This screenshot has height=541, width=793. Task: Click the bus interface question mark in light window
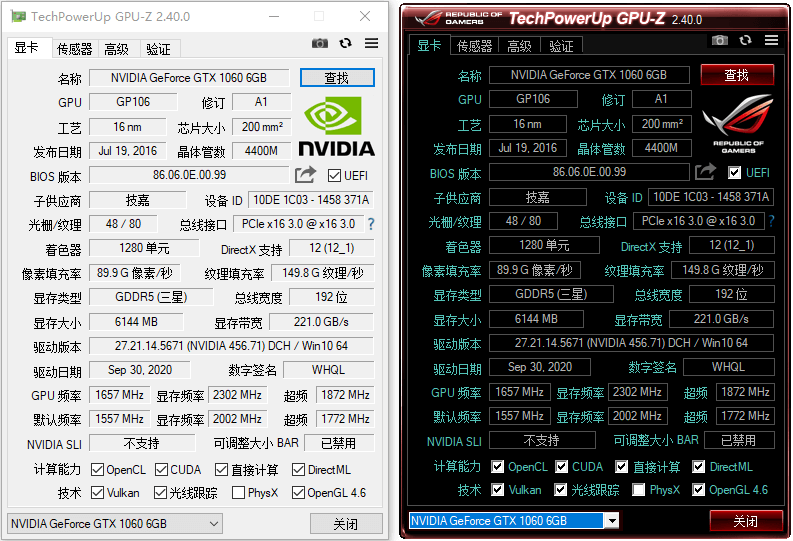coord(371,224)
